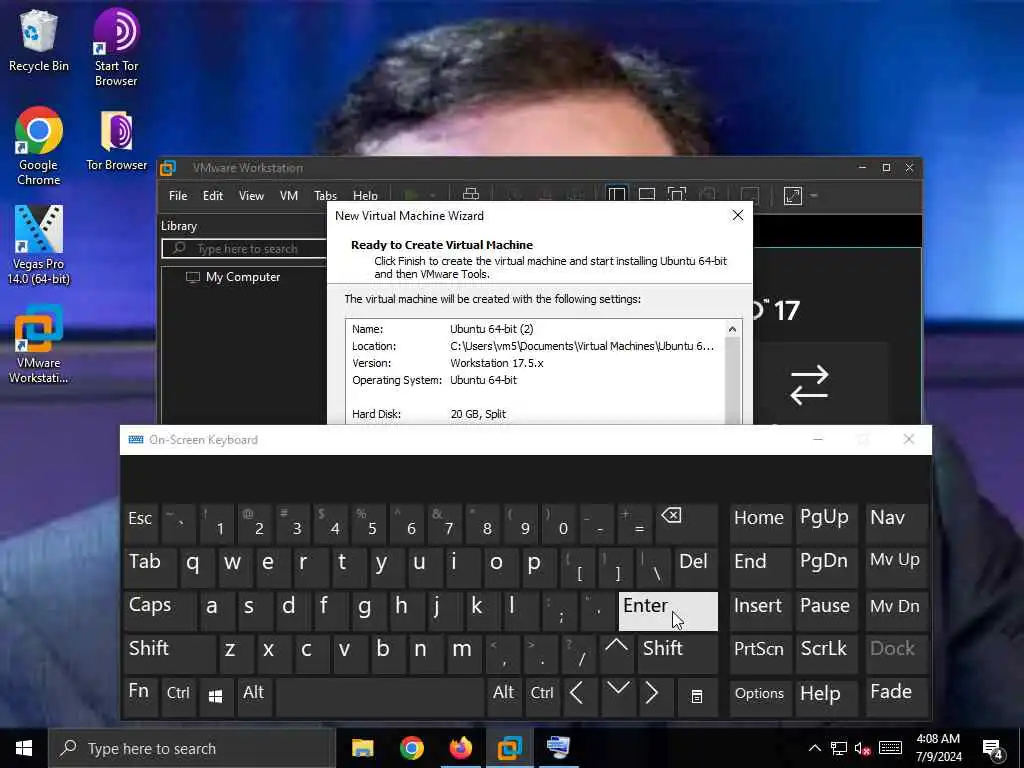Click the Tab key on On-Screen Keyboard
This screenshot has height=768, width=1024.
coord(150,566)
